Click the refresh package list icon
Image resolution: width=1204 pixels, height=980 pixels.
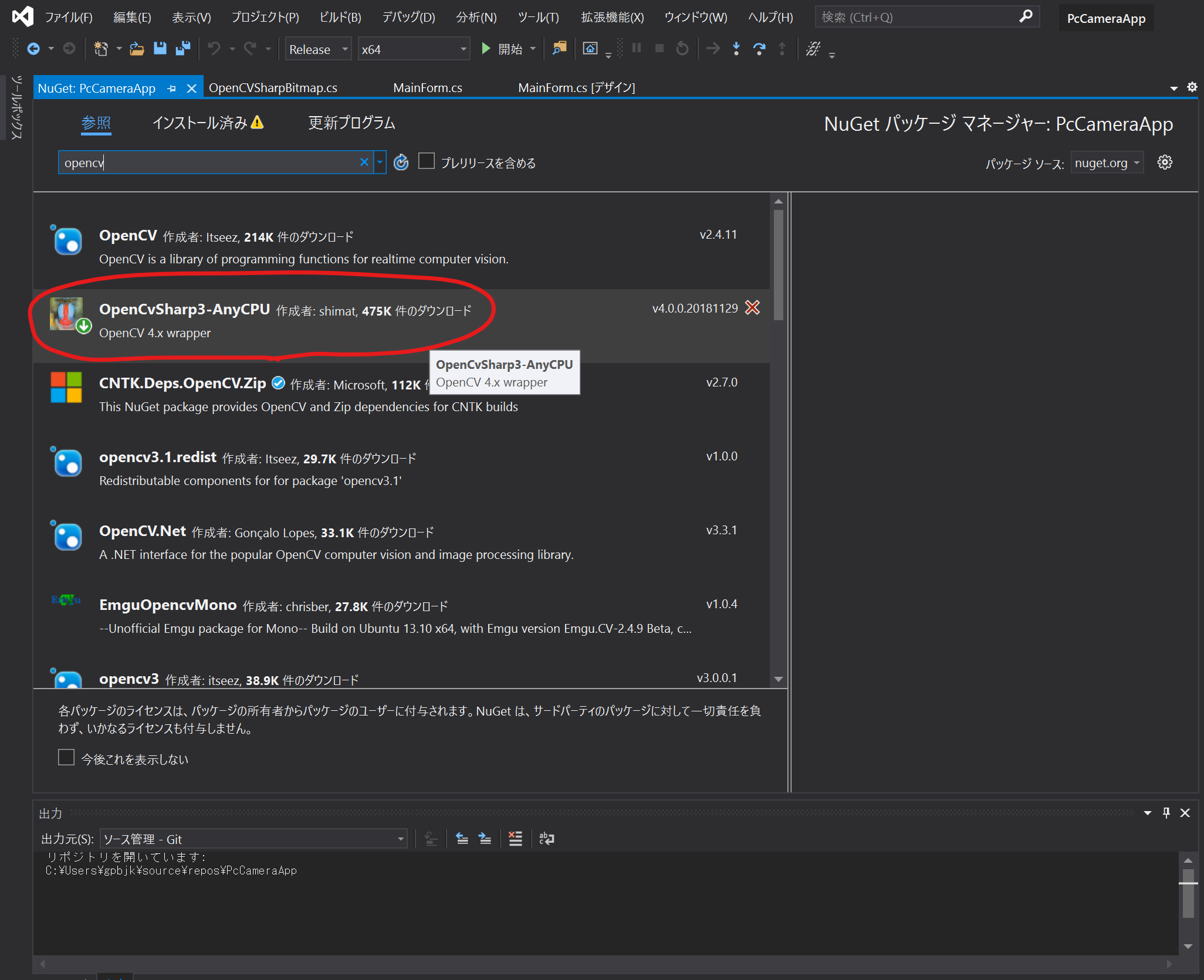(x=401, y=162)
